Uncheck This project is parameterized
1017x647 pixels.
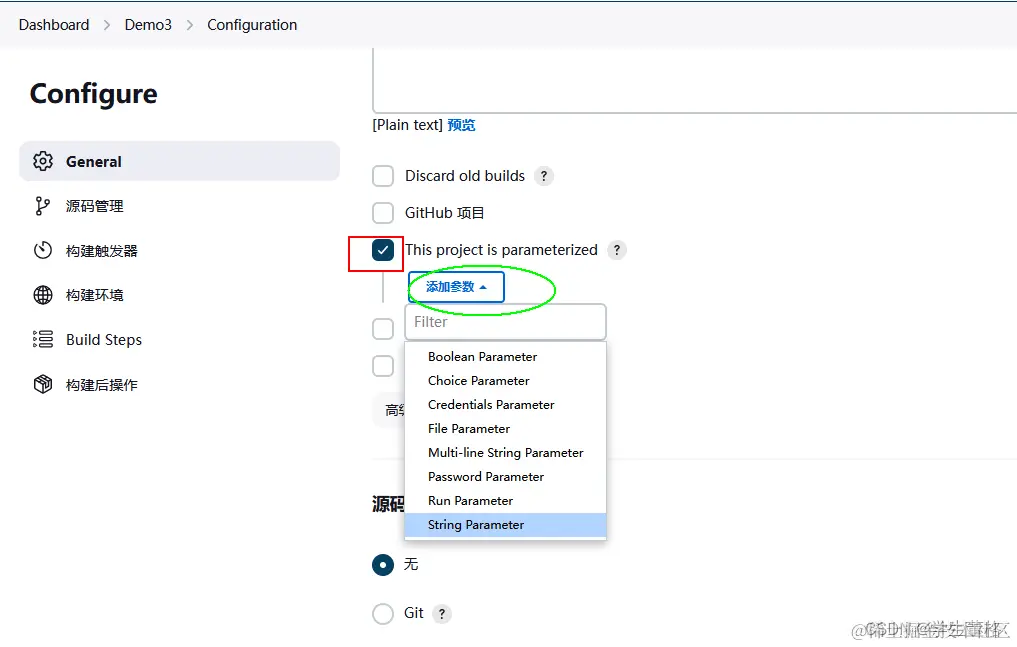click(383, 250)
